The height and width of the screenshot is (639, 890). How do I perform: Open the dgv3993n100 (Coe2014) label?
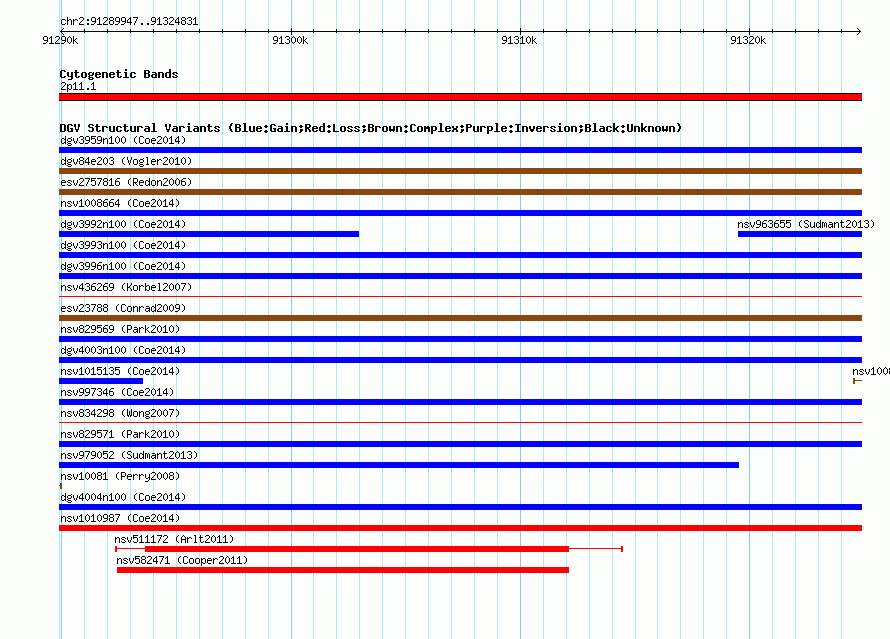(123, 245)
